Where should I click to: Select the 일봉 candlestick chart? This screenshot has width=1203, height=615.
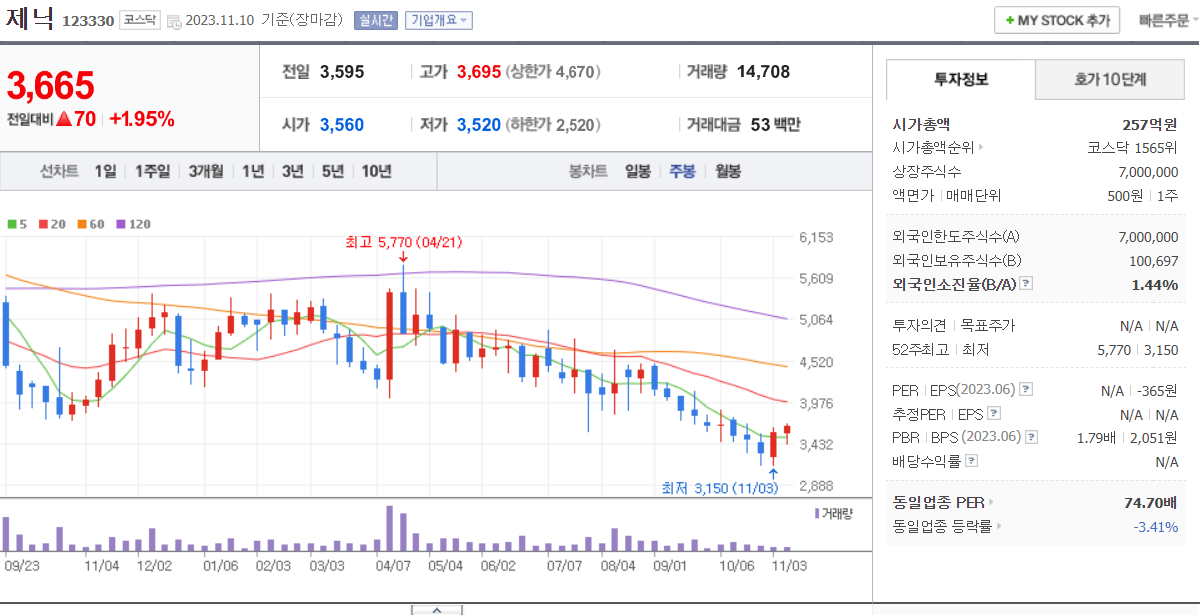click(x=638, y=171)
